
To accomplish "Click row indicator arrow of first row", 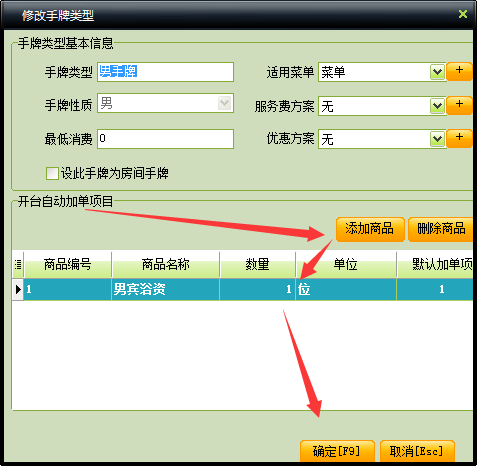I will pyautogui.click(x=18, y=289).
